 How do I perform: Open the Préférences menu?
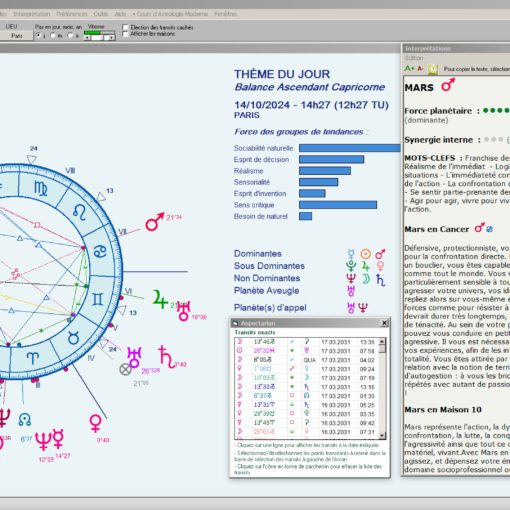tap(72, 14)
